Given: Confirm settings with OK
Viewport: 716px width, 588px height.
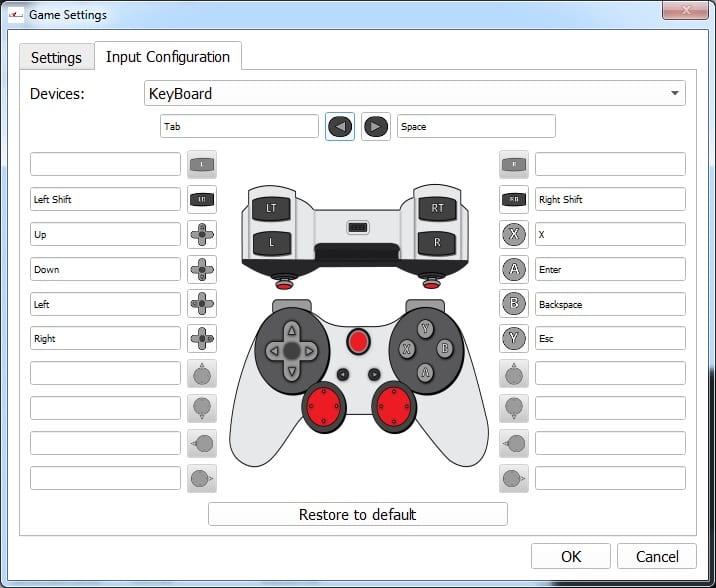Looking at the screenshot, I should 571,556.
